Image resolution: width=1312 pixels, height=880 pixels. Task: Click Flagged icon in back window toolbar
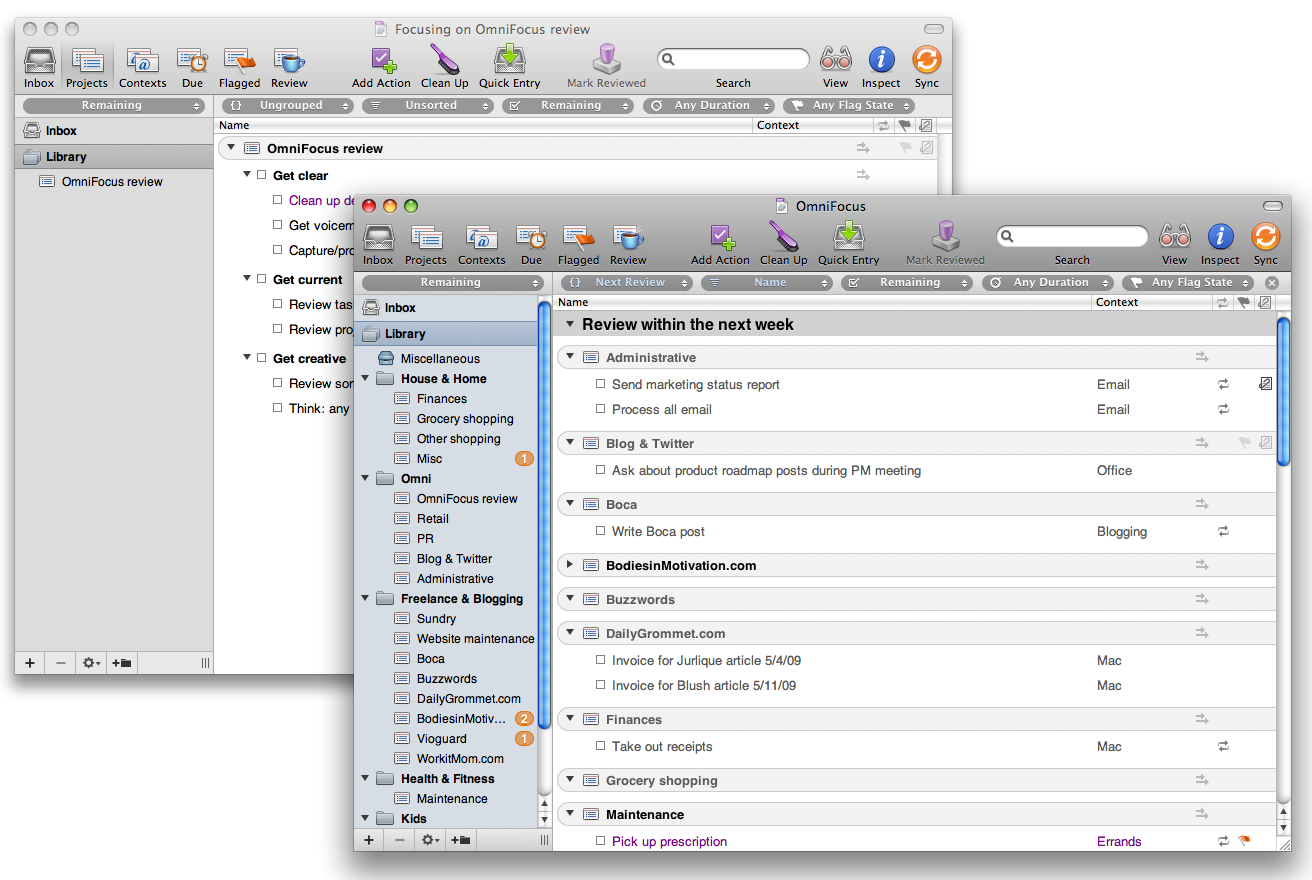(x=240, y=66)
